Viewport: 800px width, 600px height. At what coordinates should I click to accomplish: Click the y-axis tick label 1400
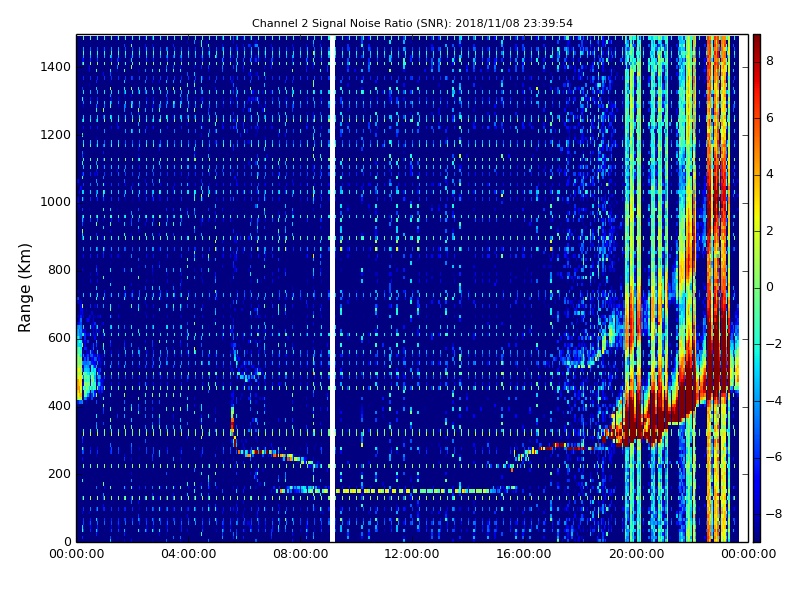pos(56,67)
